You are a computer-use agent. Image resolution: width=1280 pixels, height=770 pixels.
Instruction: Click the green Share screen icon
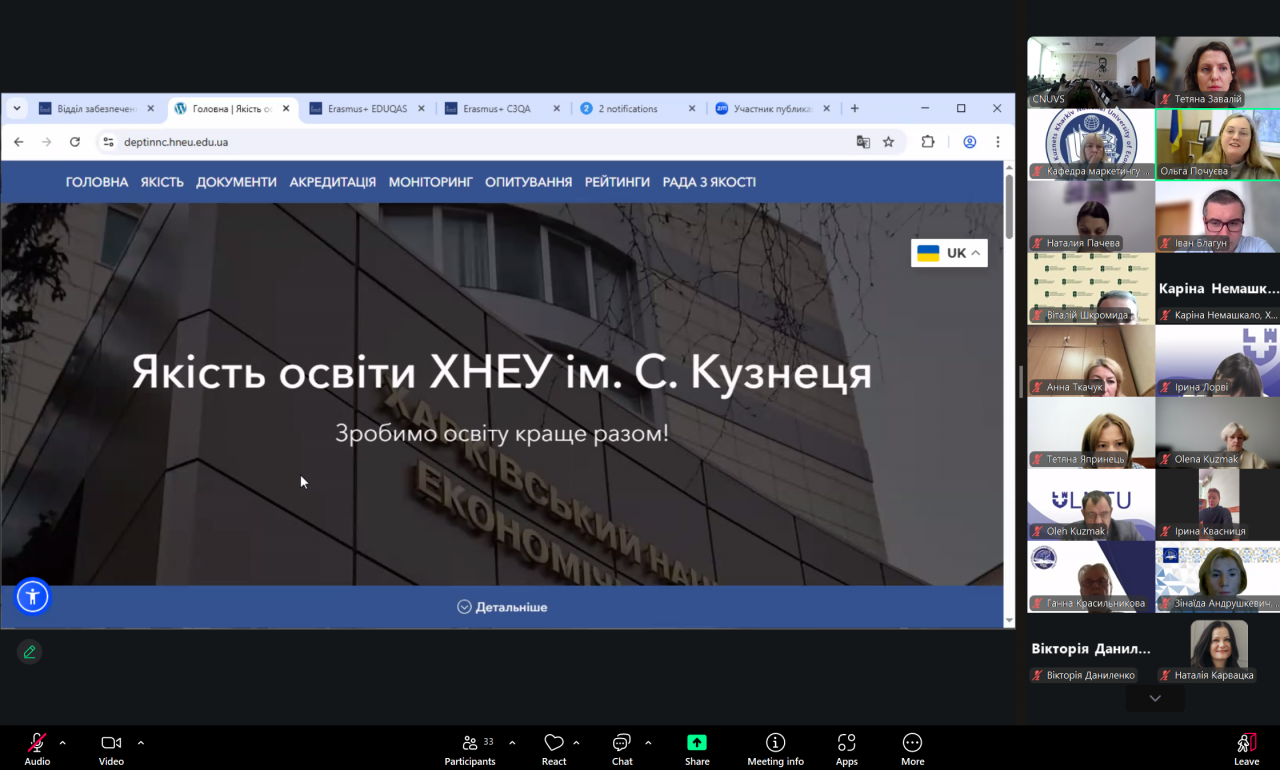(697, 743)
